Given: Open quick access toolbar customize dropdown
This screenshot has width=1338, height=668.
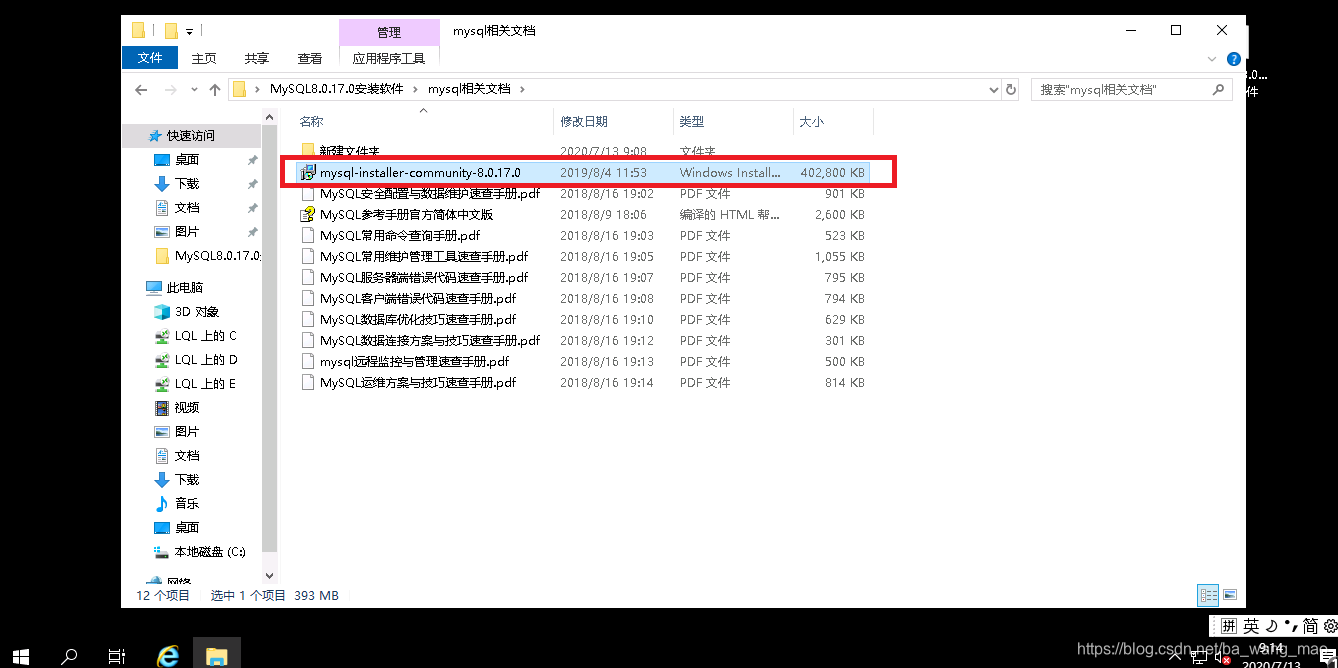Looking at the screenshot, I should click(x=189, y=31).
